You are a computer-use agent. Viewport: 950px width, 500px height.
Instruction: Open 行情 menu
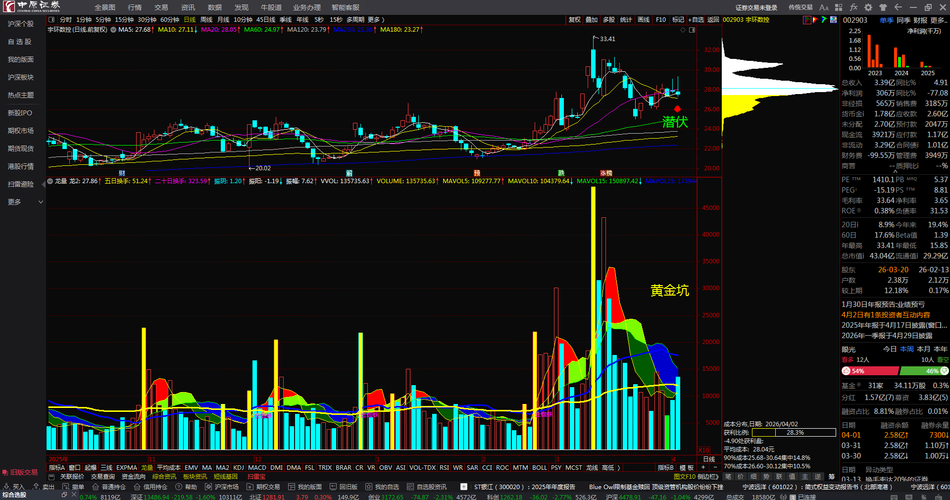[135, 7]
